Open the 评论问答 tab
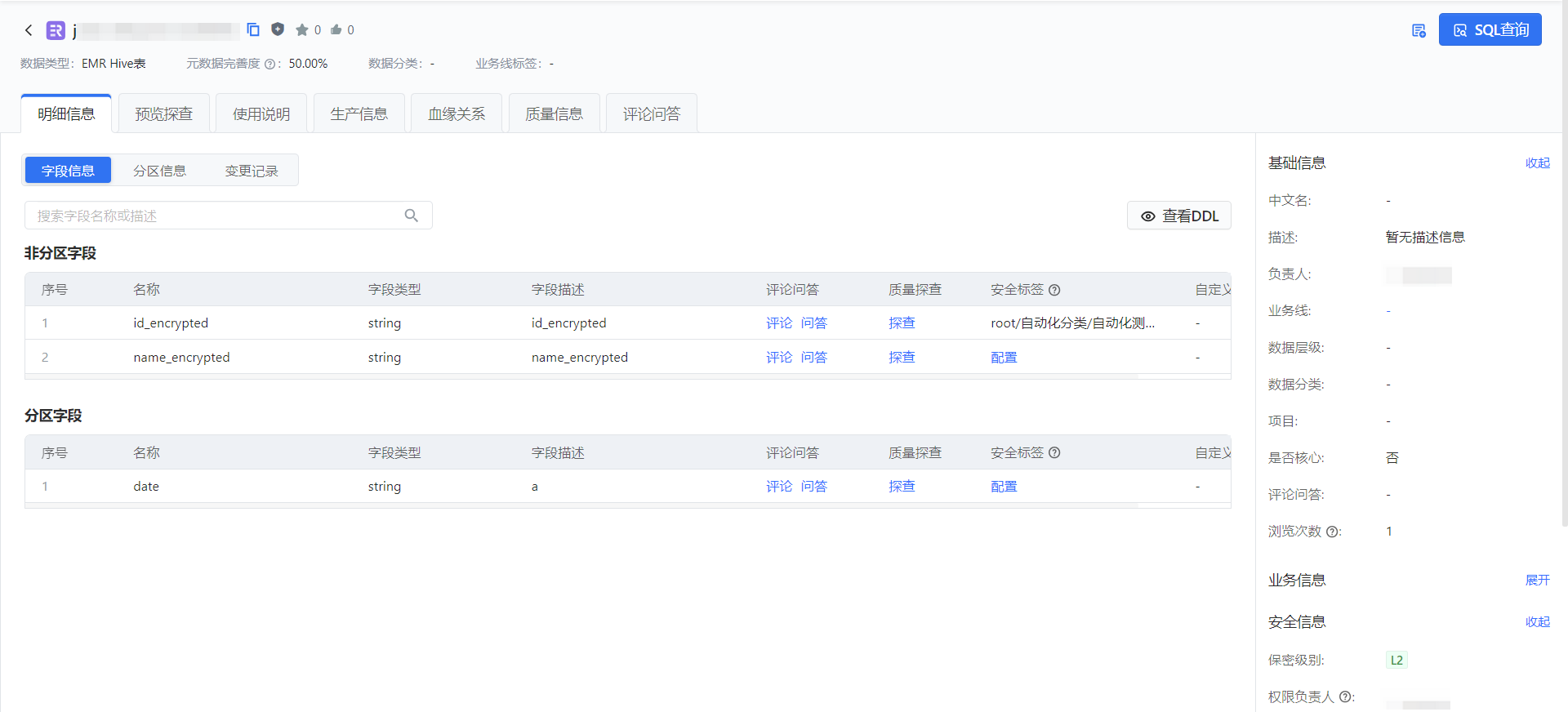The image size is (1568, 712). pos(652,113)
